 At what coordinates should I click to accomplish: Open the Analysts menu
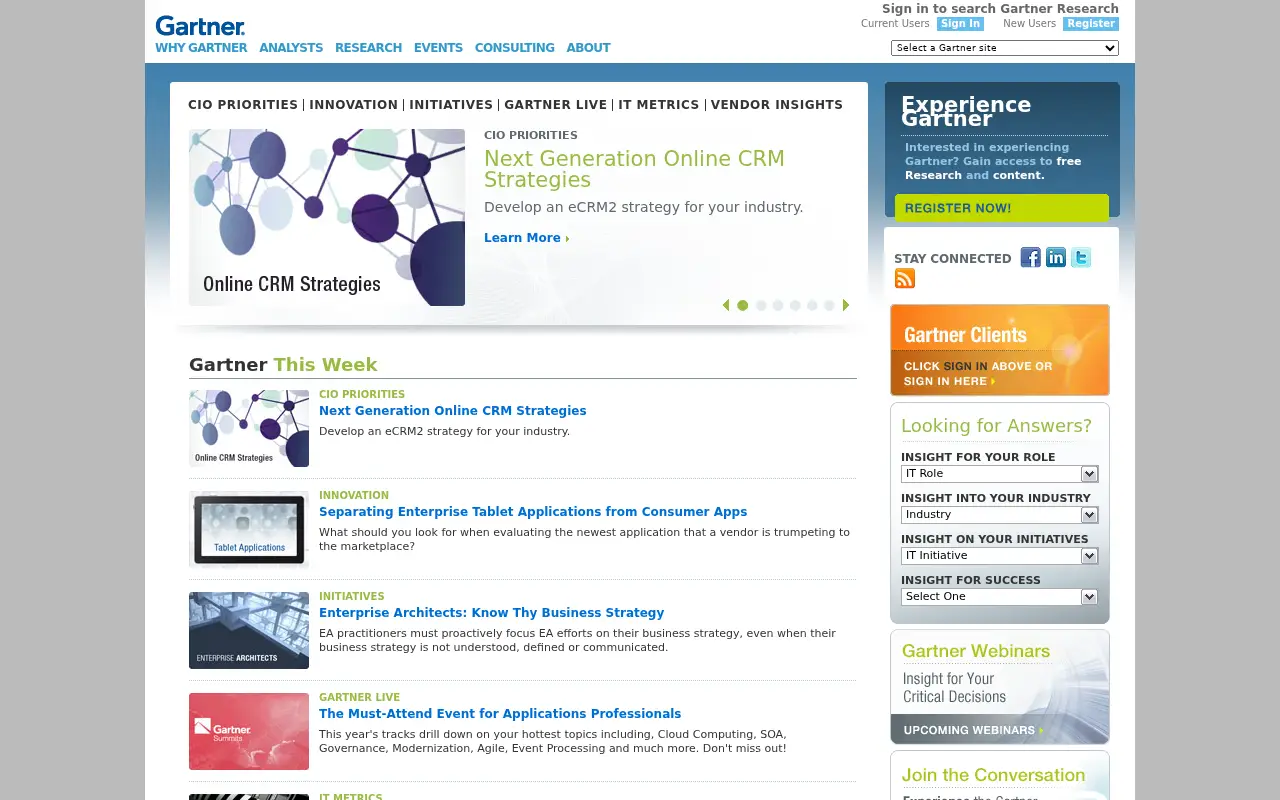(291, 48)
